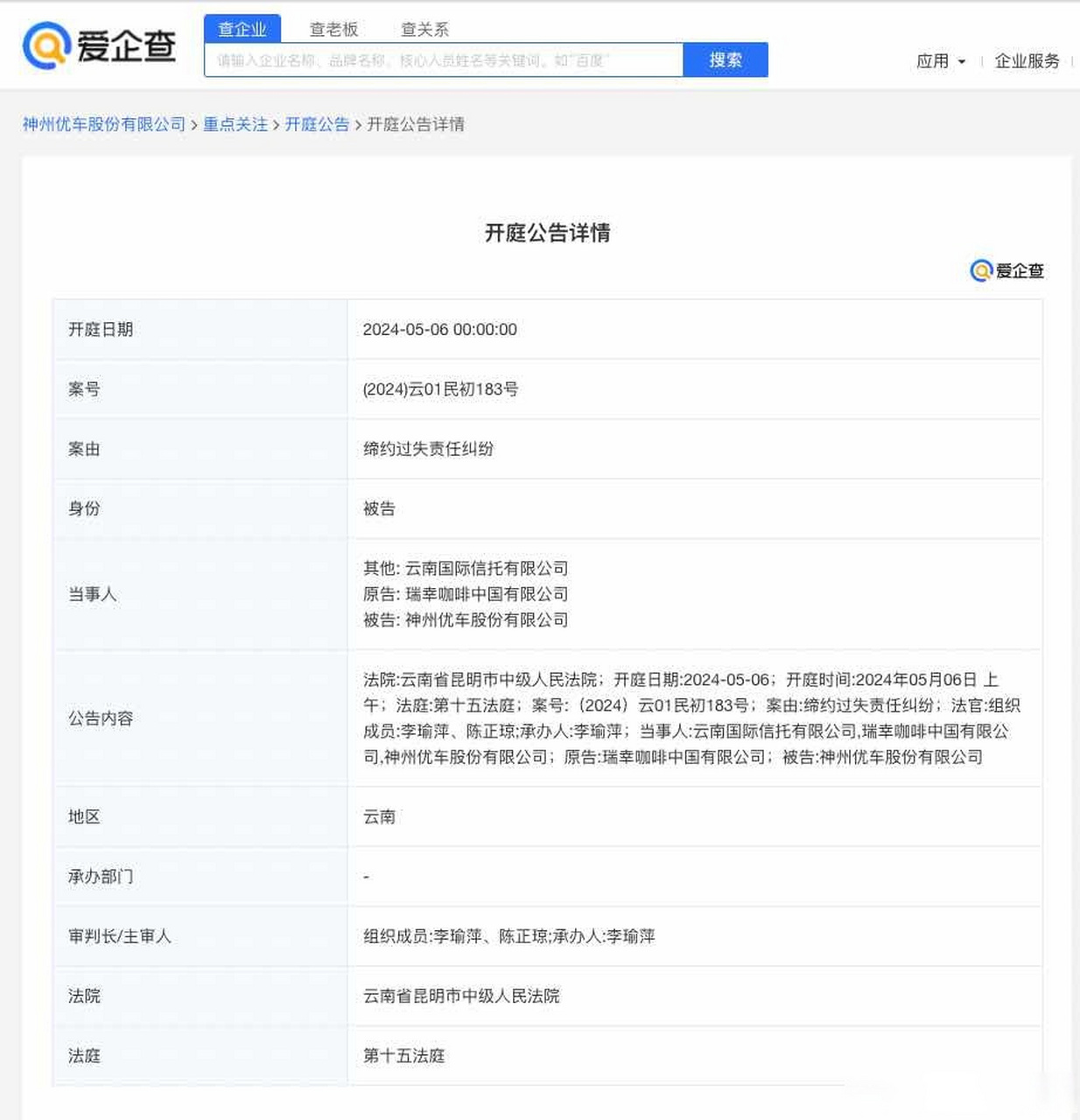Click the 开庭公告详情 page heading
1080x1120 pixels.
[548, 233]
